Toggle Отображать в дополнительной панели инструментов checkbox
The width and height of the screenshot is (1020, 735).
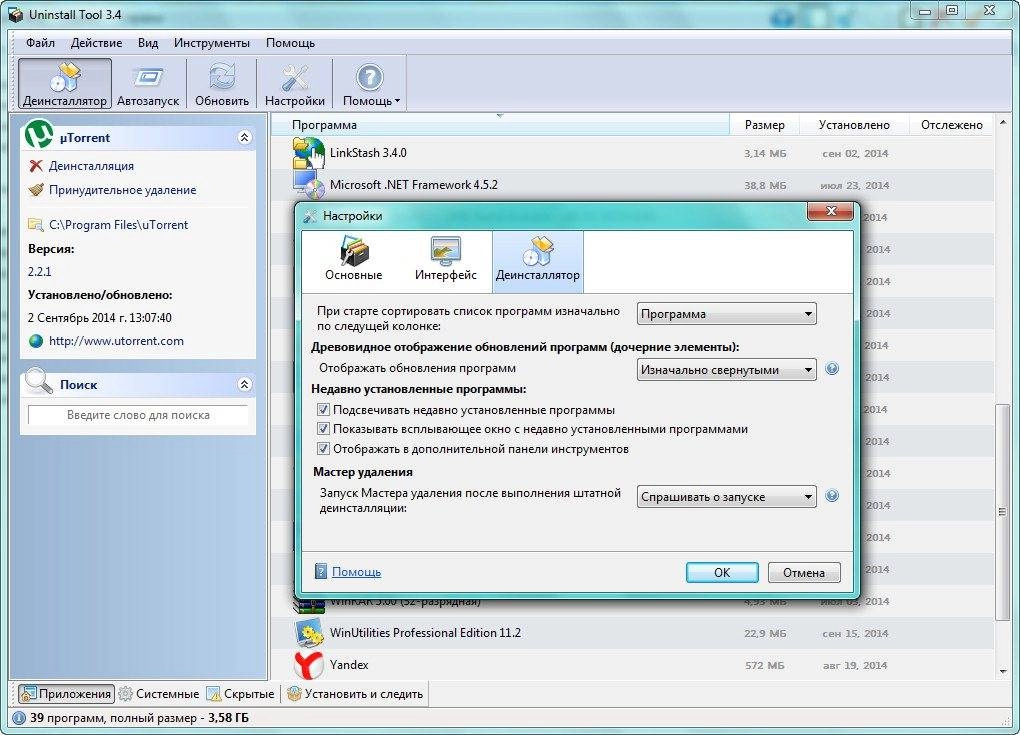(x=323, y=449)
